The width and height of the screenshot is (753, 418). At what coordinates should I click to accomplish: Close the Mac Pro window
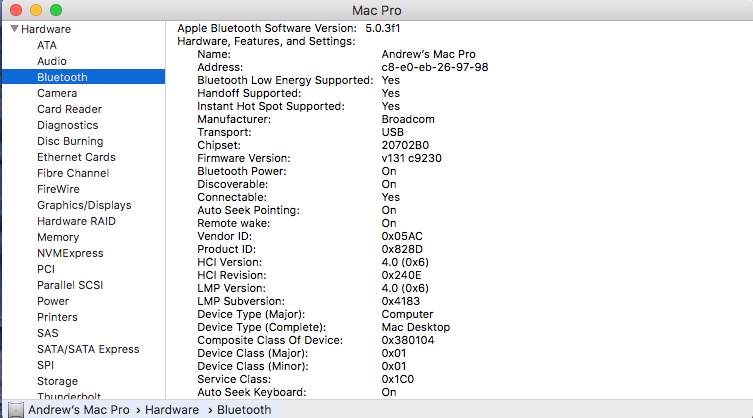(16, 10)
